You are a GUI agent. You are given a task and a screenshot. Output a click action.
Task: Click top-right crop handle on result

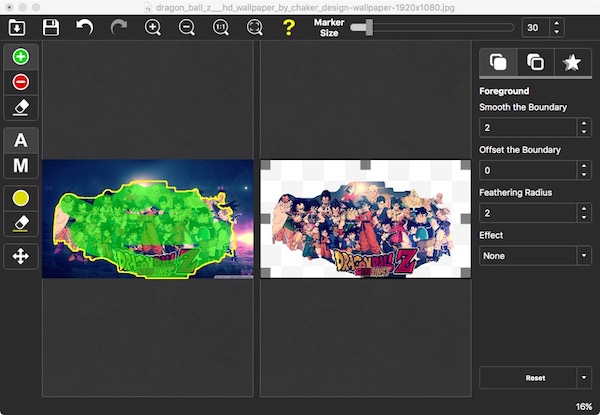click(466, 165)
